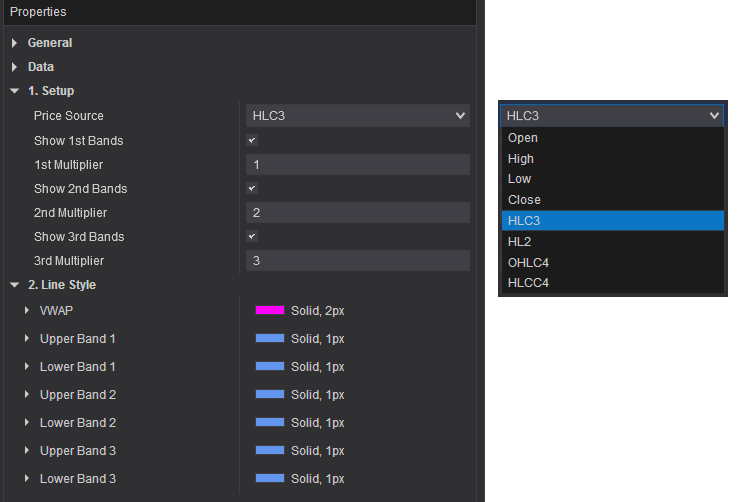Disable Show 3rd Bands checkbox
Viewport: 738px width, 502px height.
tap(252, 237)
